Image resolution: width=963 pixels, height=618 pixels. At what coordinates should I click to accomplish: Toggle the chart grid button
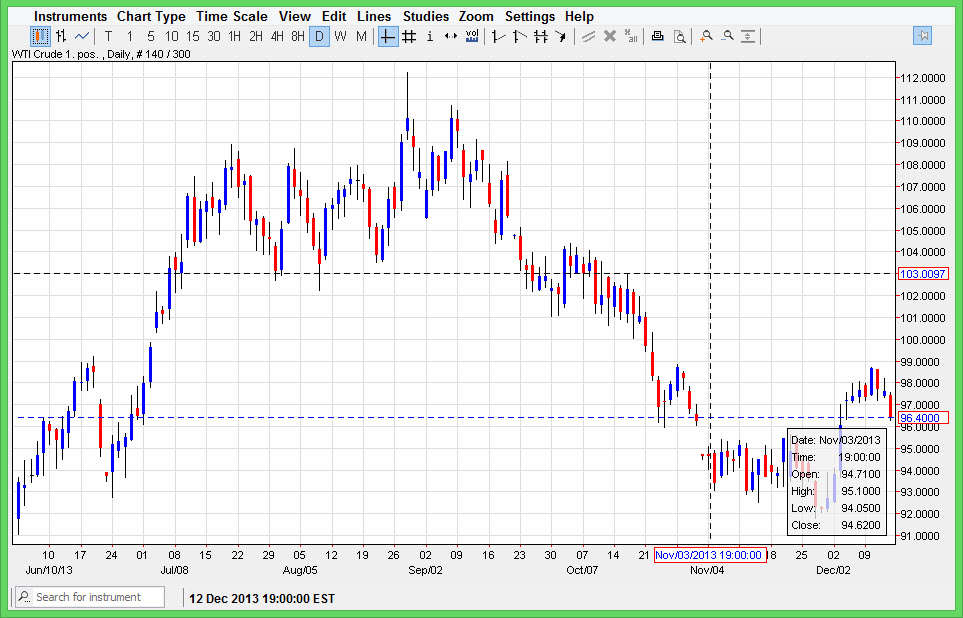pos(408,37)
